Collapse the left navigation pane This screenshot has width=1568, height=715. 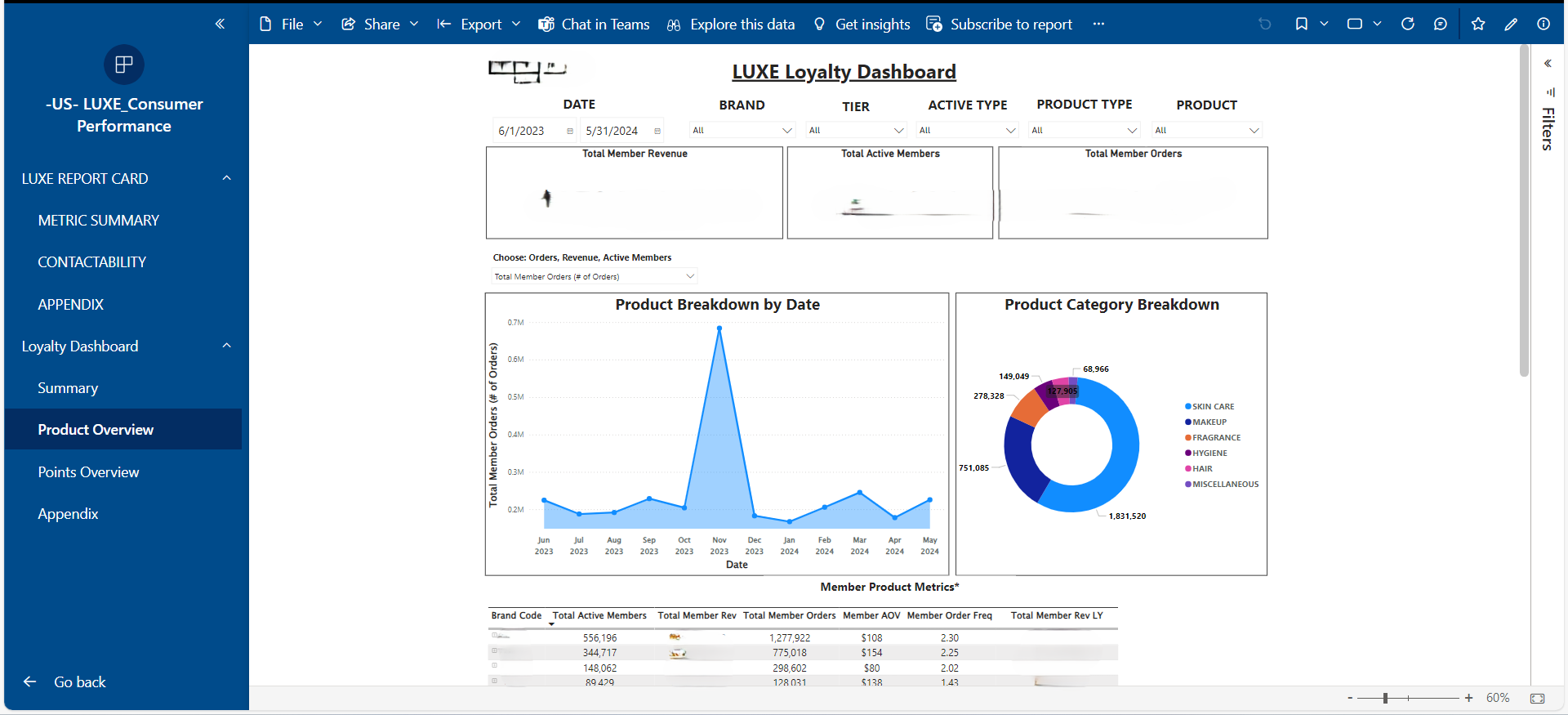220,25
